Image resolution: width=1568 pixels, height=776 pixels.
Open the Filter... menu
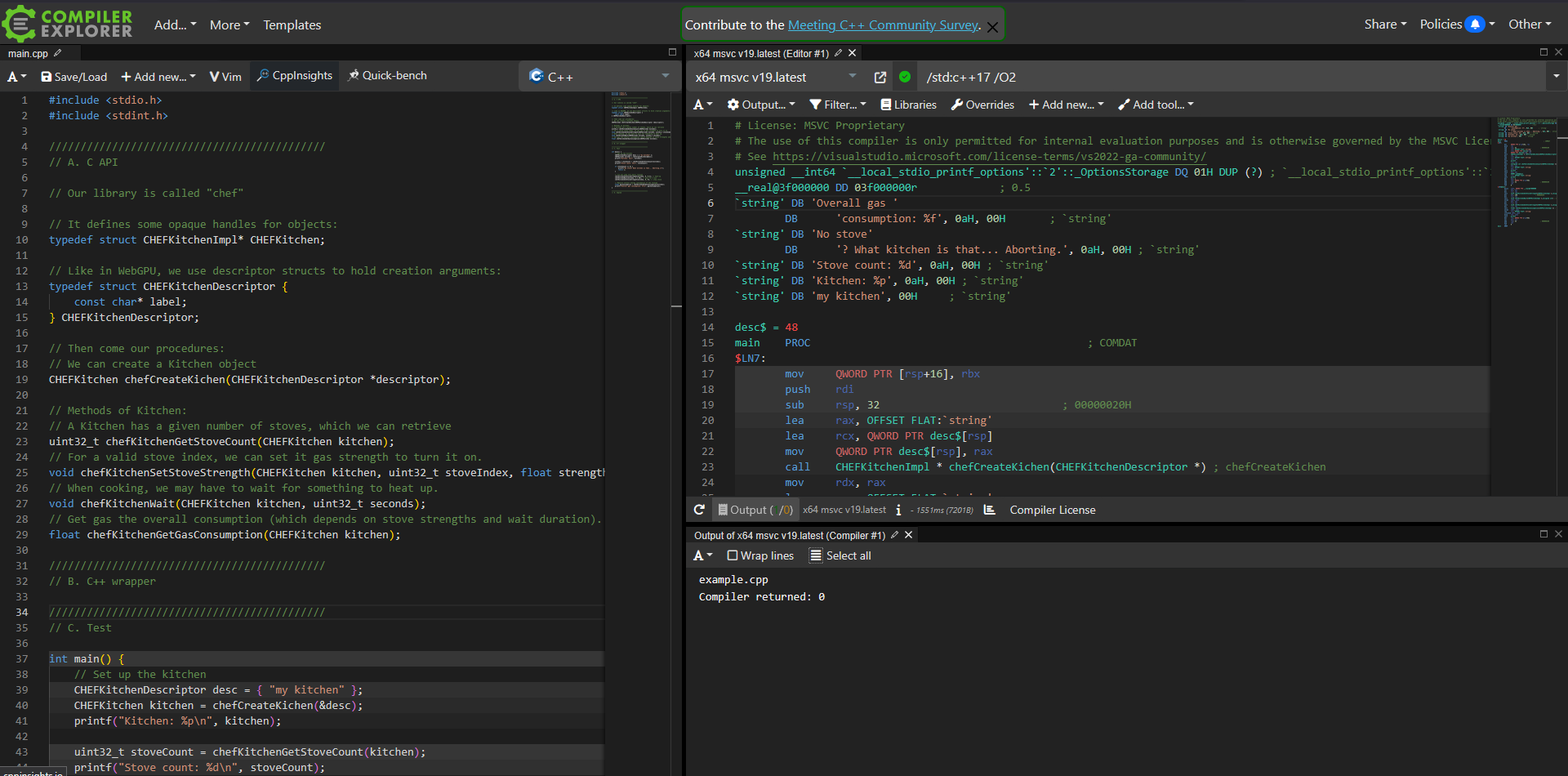coord(838,105)
